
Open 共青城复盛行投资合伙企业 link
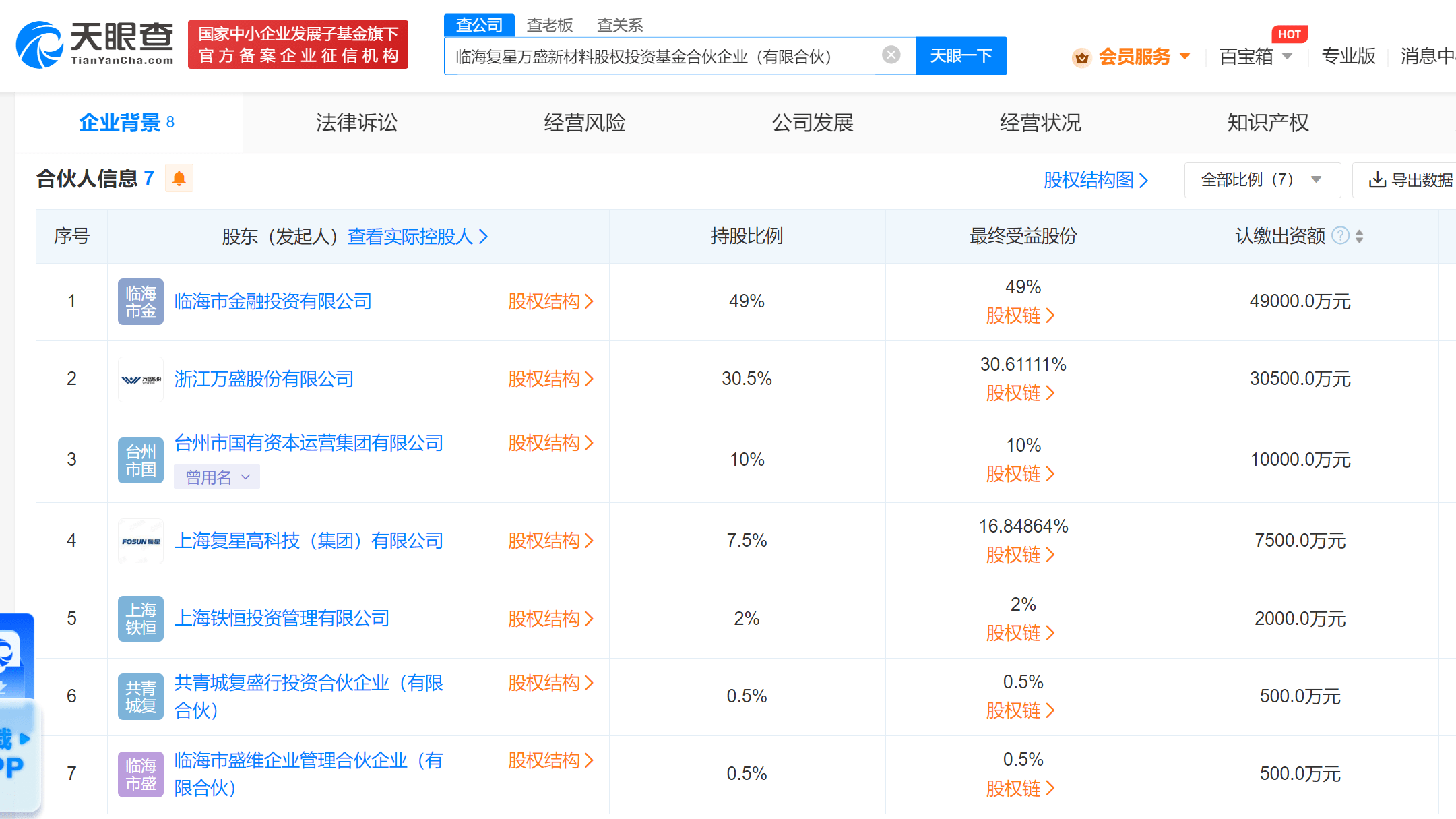[x=309, y=696]
